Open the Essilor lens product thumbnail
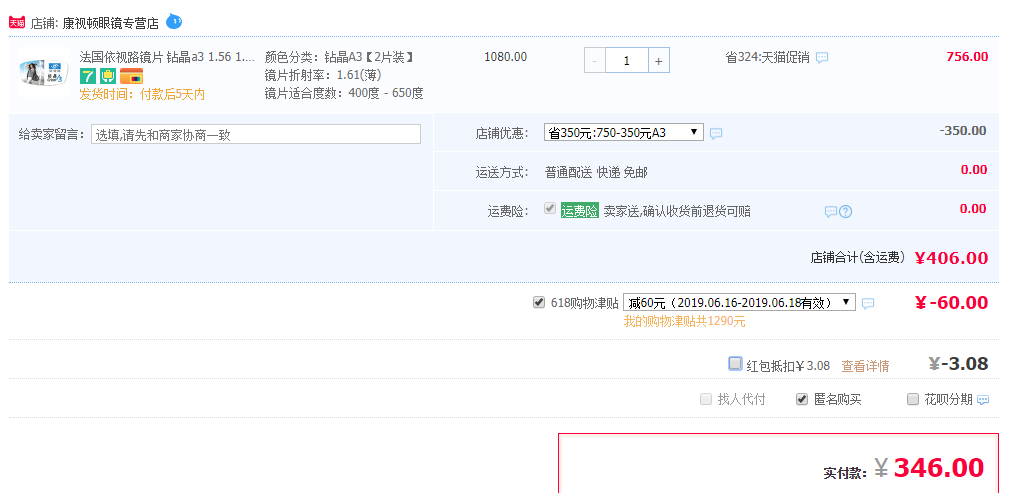 (44, 71)
